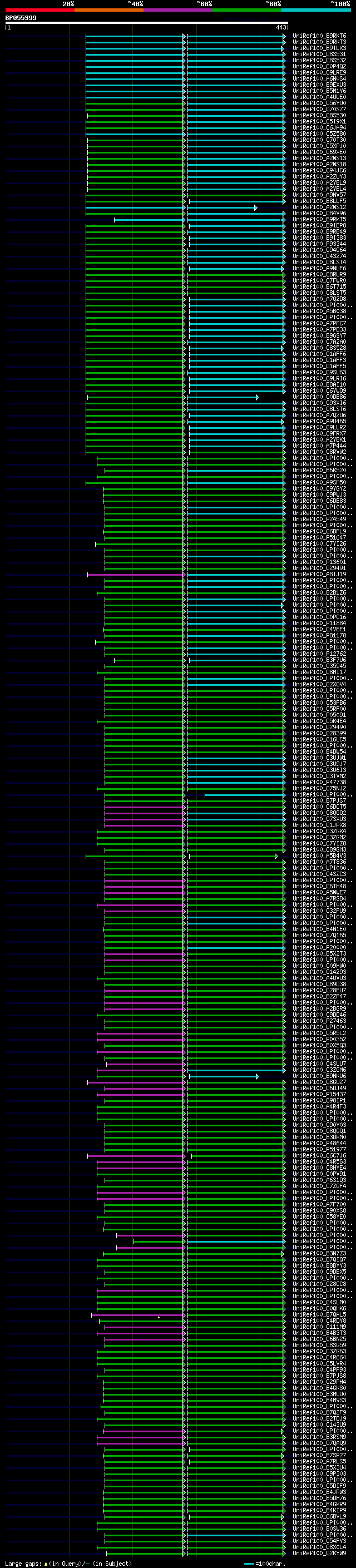Select hit UniRef100_A9NV57
The image size is (356, 1568).
319,195
